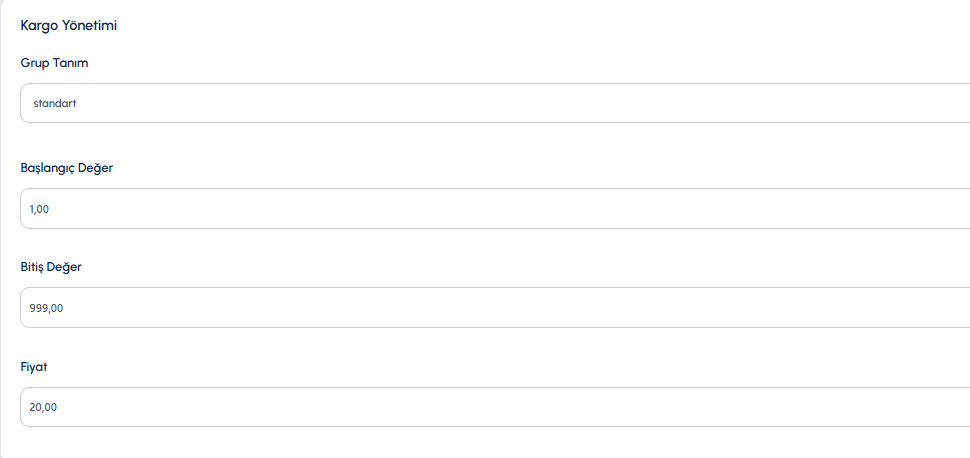This screenshot has height=458, width=970.
Task: Click the Başlangıç Değer label
Action: (x=67, y=168)
